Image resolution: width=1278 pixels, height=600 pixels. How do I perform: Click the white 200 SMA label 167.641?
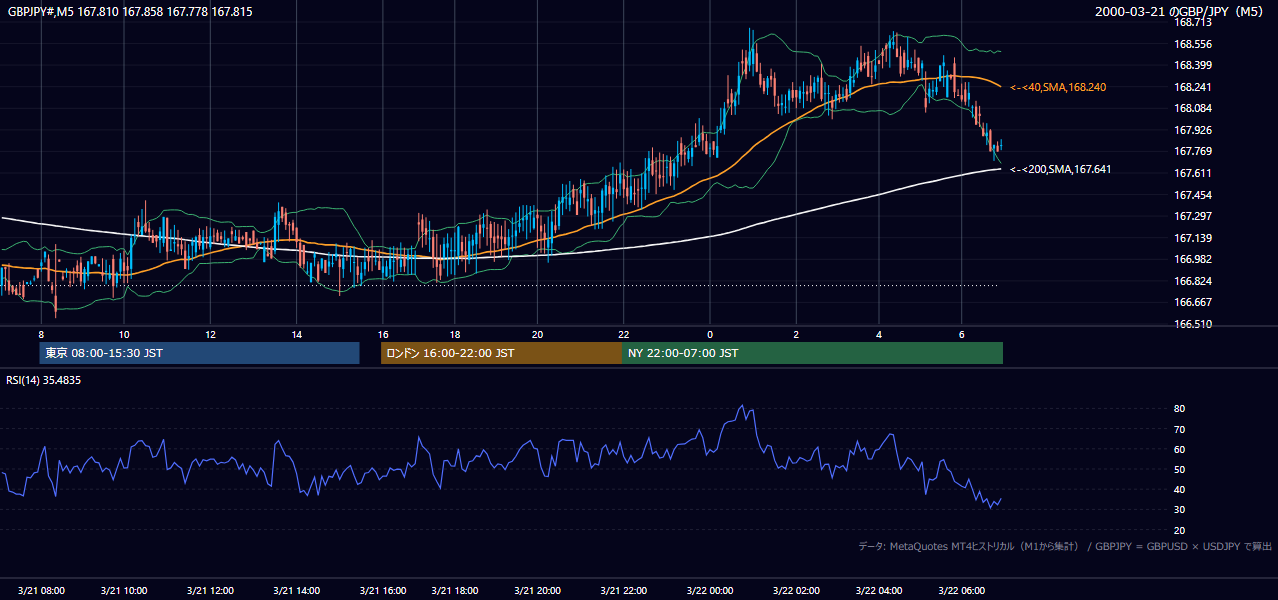click(1061, 170)
